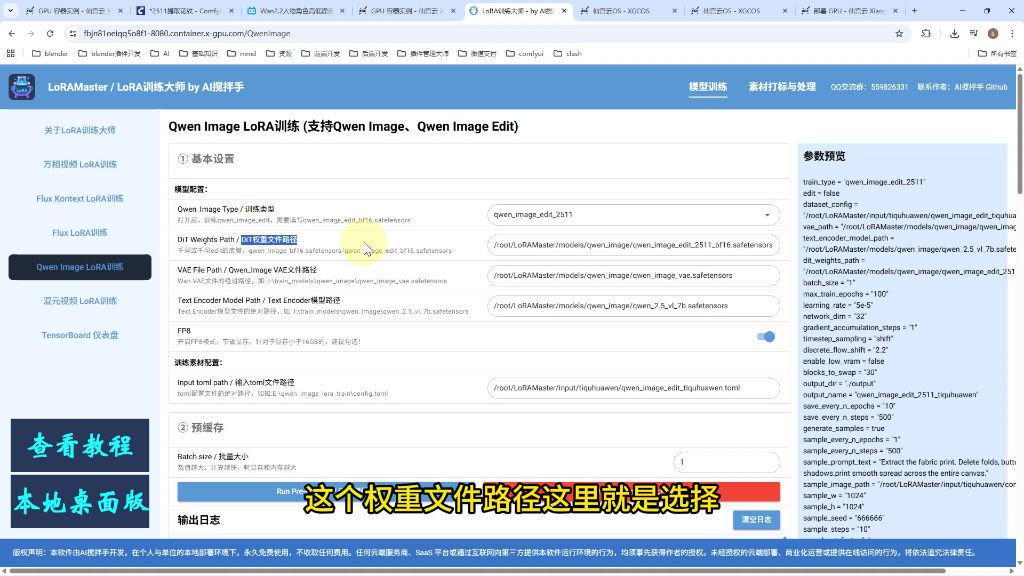
Task: Click the Batch size input field
Action: pos(726,462)
